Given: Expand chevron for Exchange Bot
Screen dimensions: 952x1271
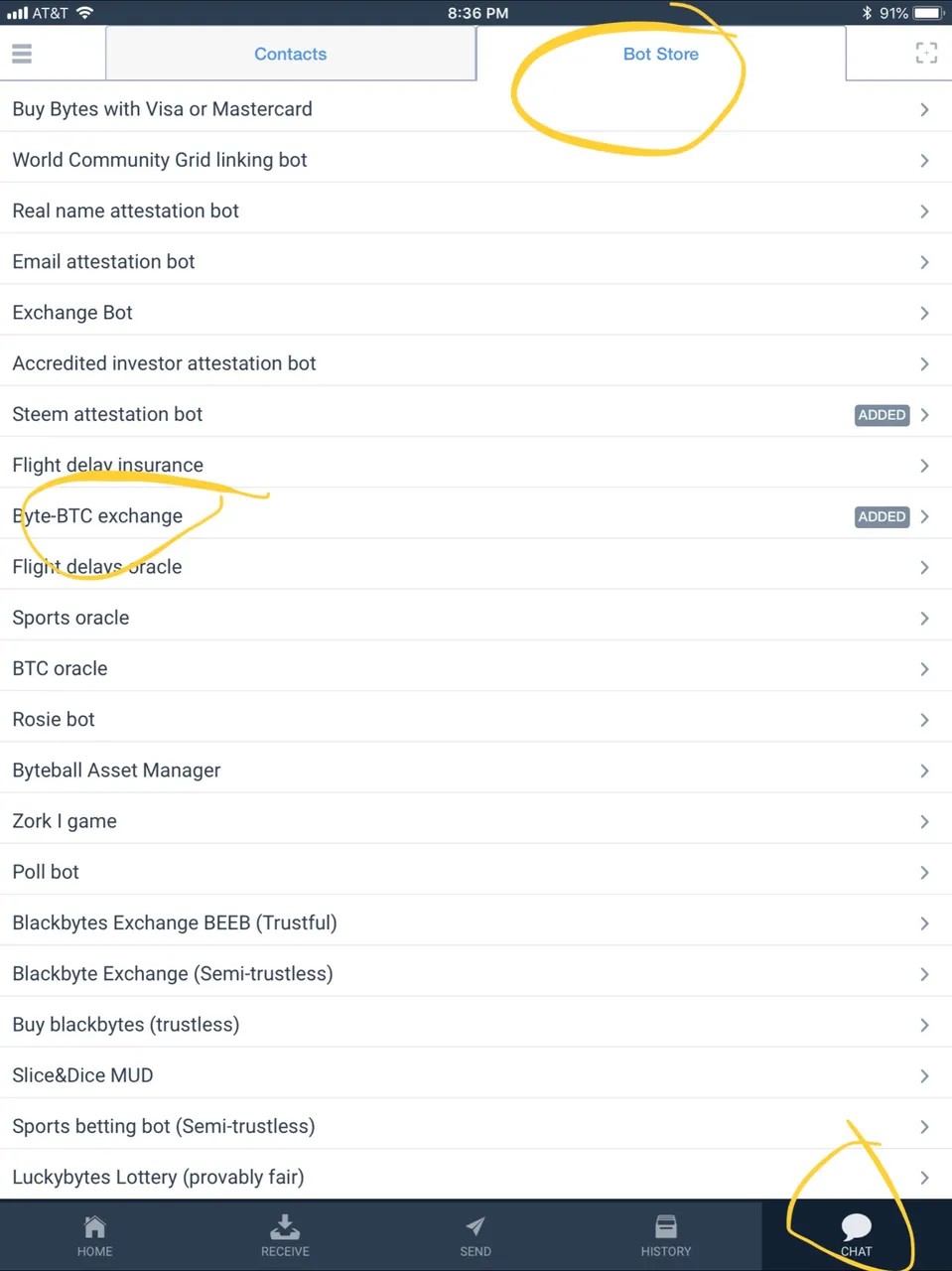Looking at the screenshot, I should click(924, 313).
